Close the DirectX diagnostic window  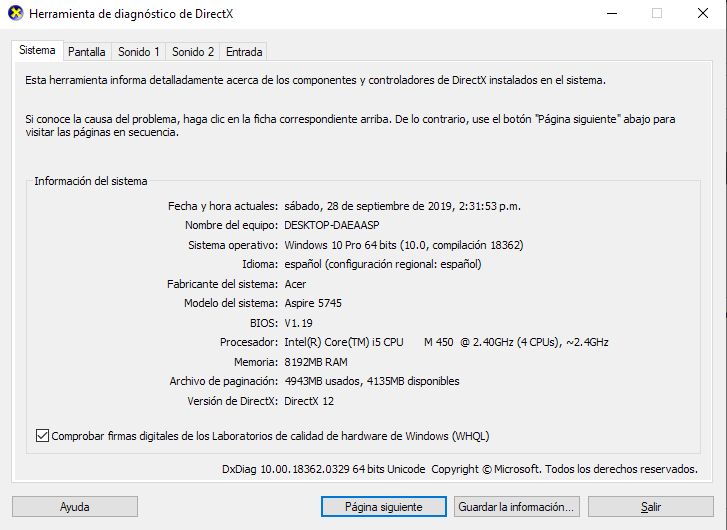point(703,13)
